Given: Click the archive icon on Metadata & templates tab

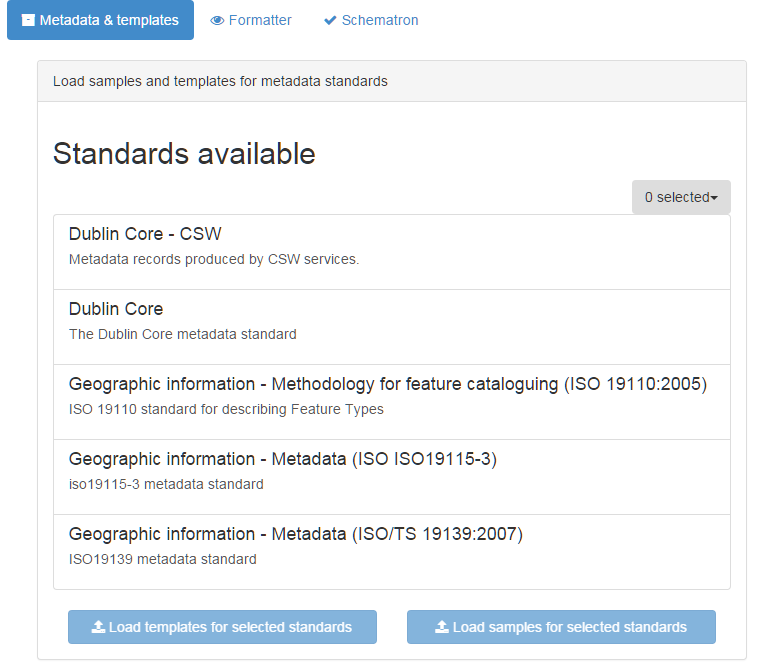Looking at the screenshot, I should [28, 20].
